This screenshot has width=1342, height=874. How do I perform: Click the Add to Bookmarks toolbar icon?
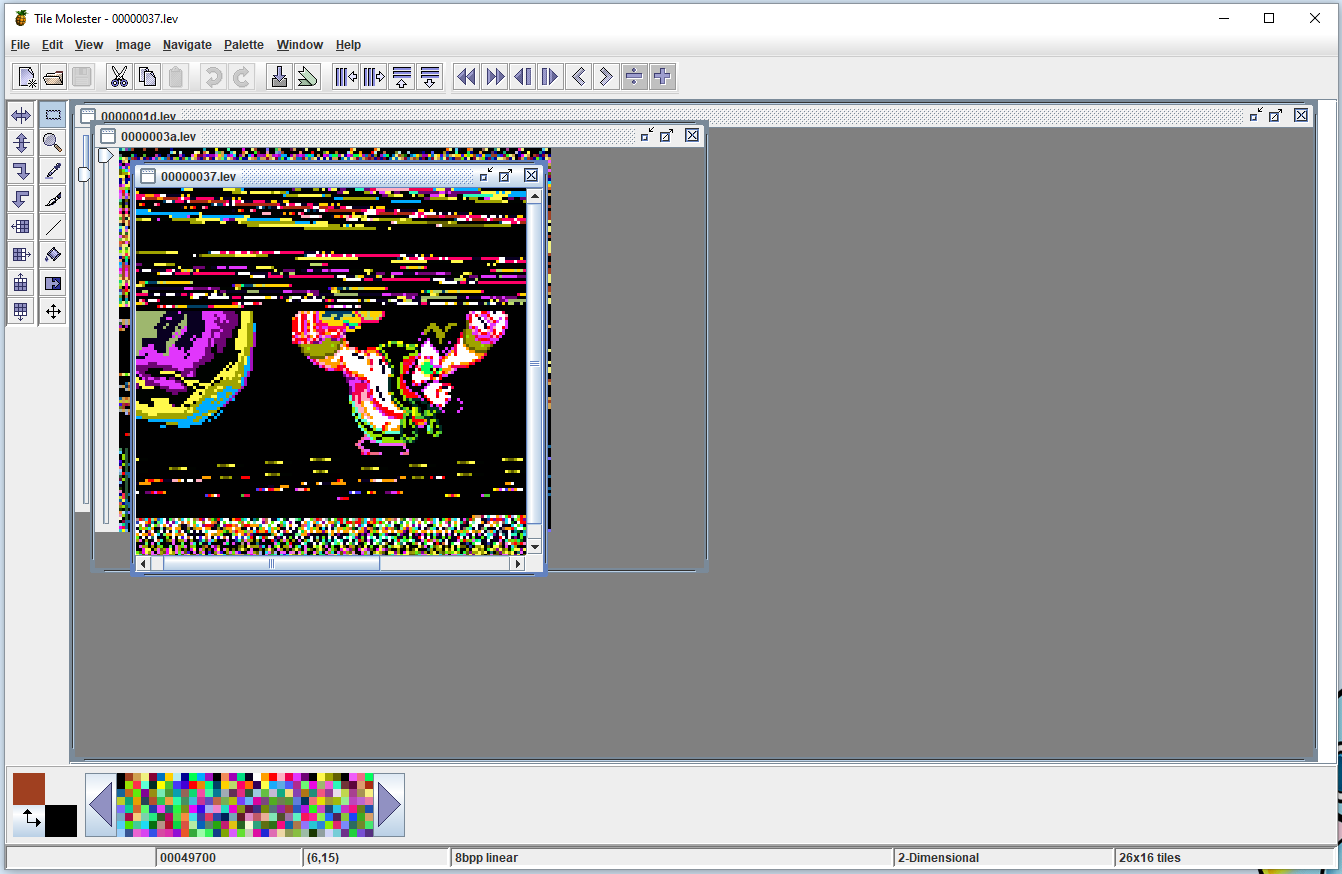click(308, 77)
